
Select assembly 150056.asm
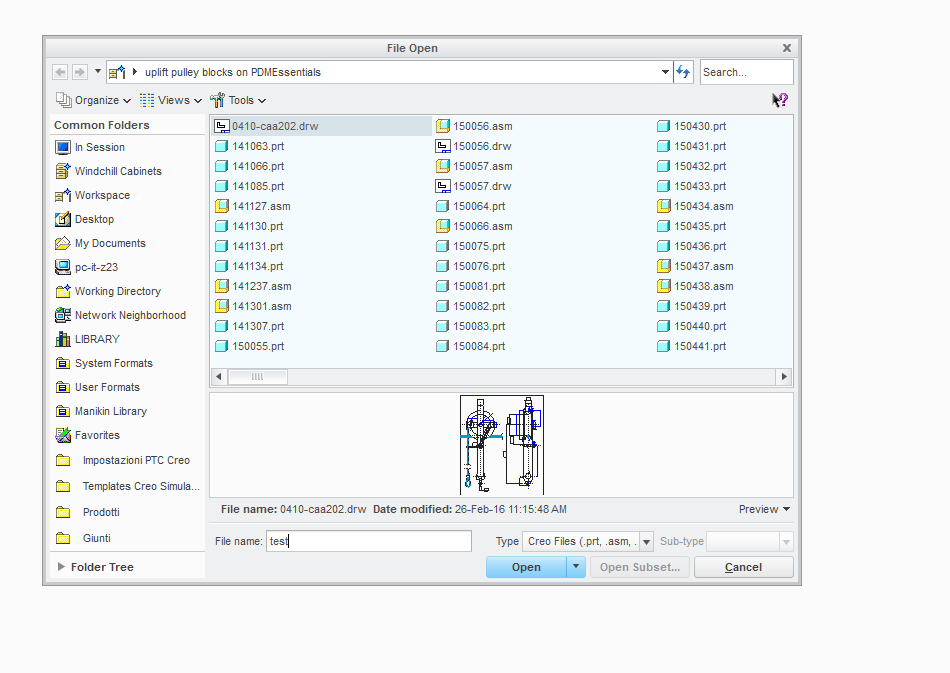[474, 126]
